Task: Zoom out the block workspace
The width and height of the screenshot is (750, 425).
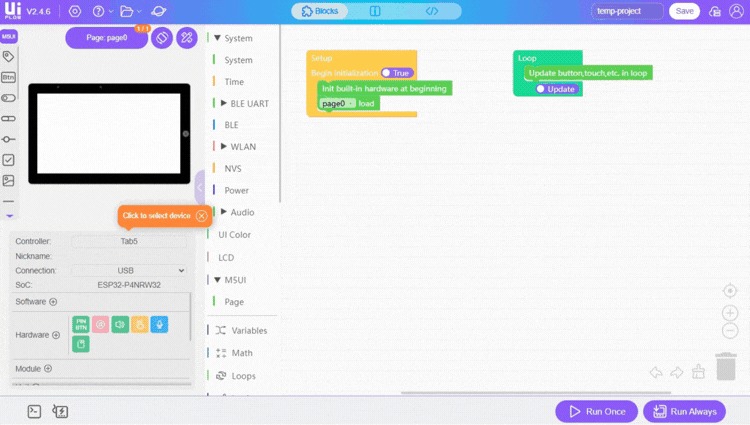Action: click(x=730, y=330)
